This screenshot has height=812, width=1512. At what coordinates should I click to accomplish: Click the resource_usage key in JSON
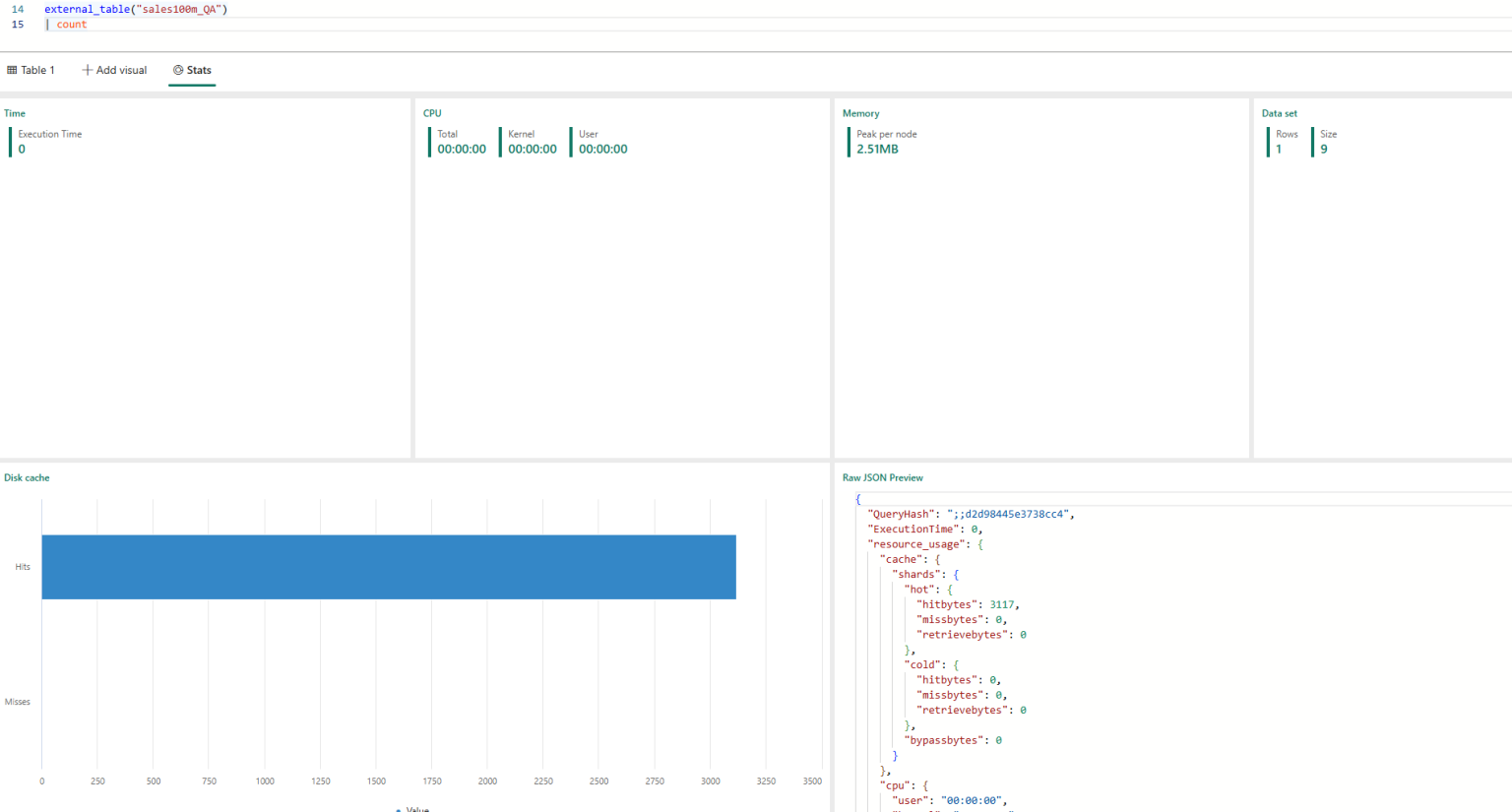pos(916,544)
